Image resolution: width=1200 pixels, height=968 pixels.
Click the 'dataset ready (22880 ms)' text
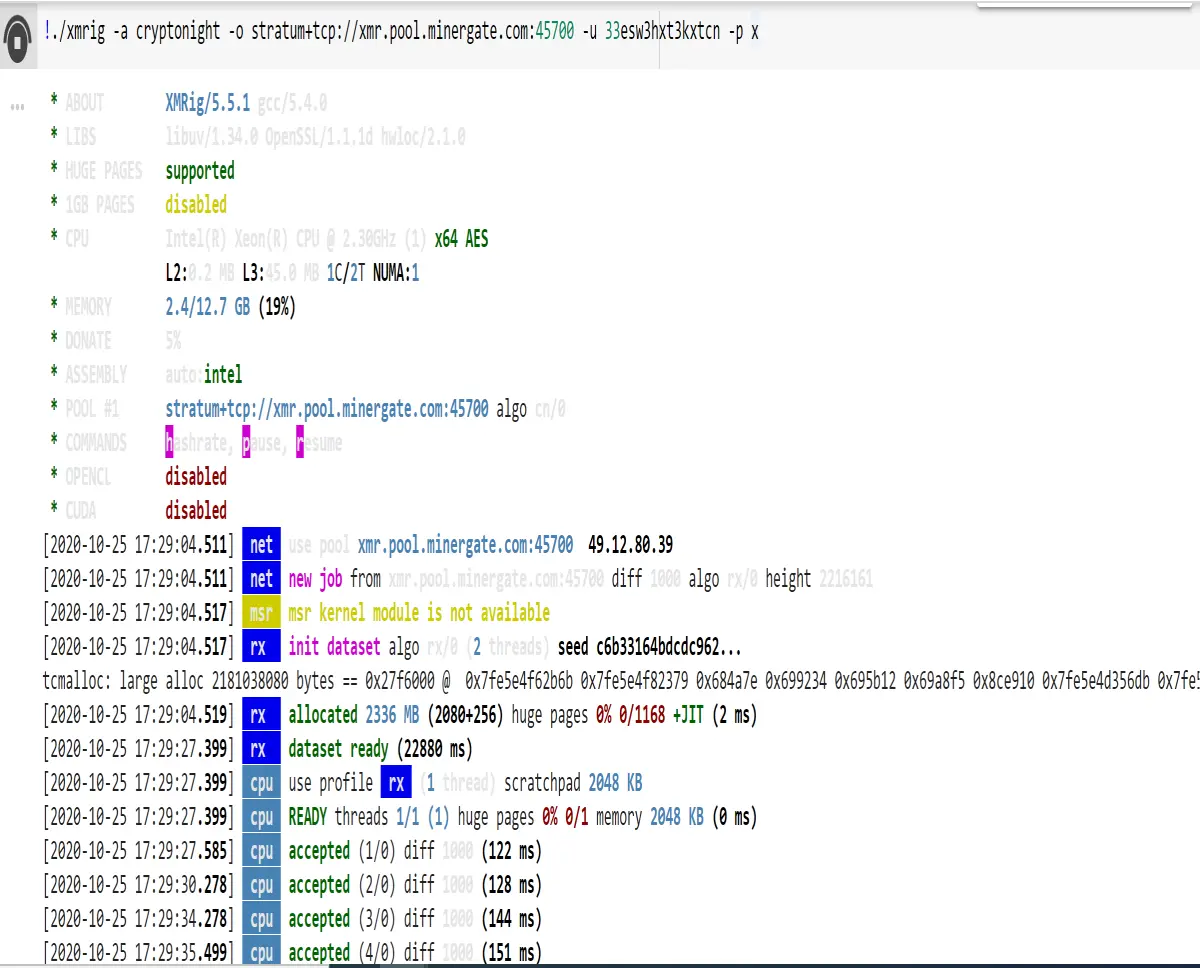coord(380,749)
